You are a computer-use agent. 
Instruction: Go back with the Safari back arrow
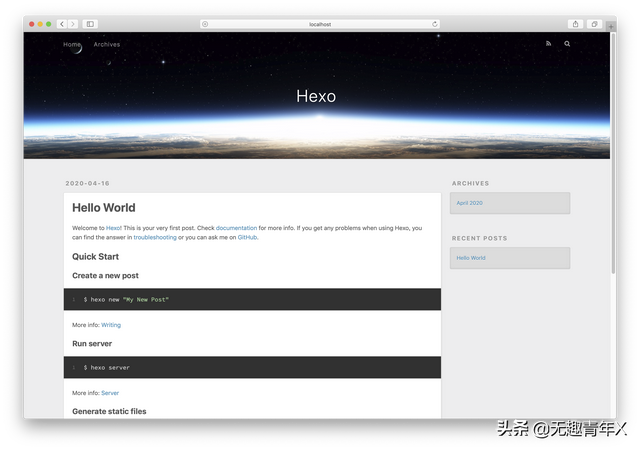pos(62,24)
